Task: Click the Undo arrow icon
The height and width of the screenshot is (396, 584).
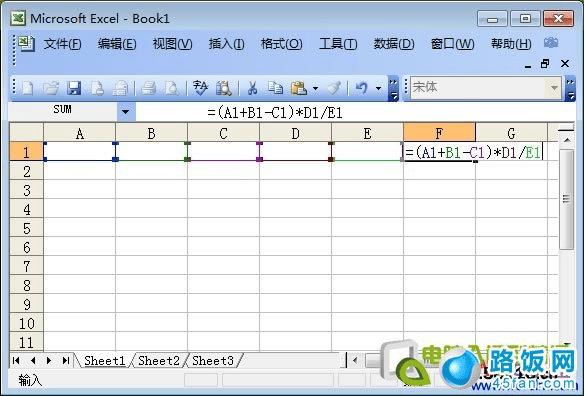Action: [x=361, y=88]
